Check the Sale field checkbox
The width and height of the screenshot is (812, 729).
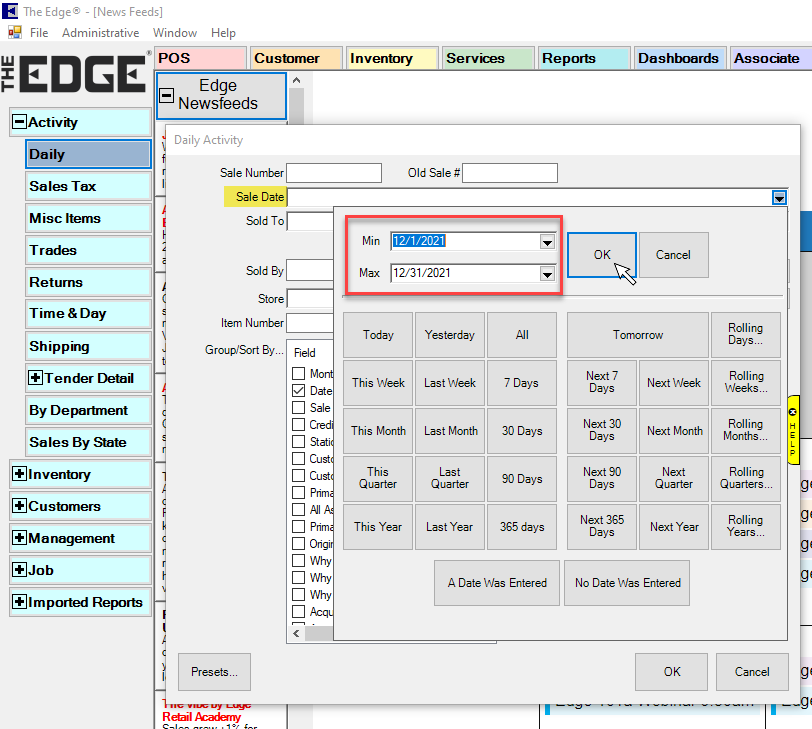299,408
